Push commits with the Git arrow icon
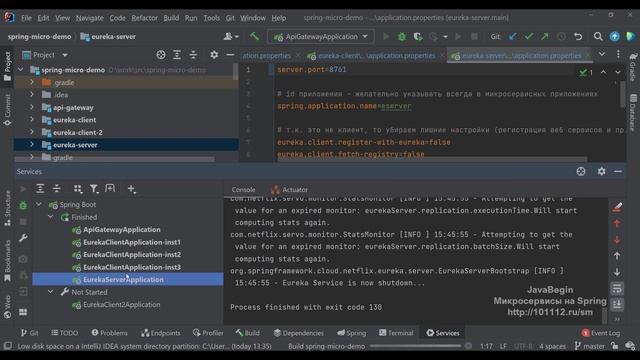The image size is (640, 360). pyautogui.click(x=545, y=37)
